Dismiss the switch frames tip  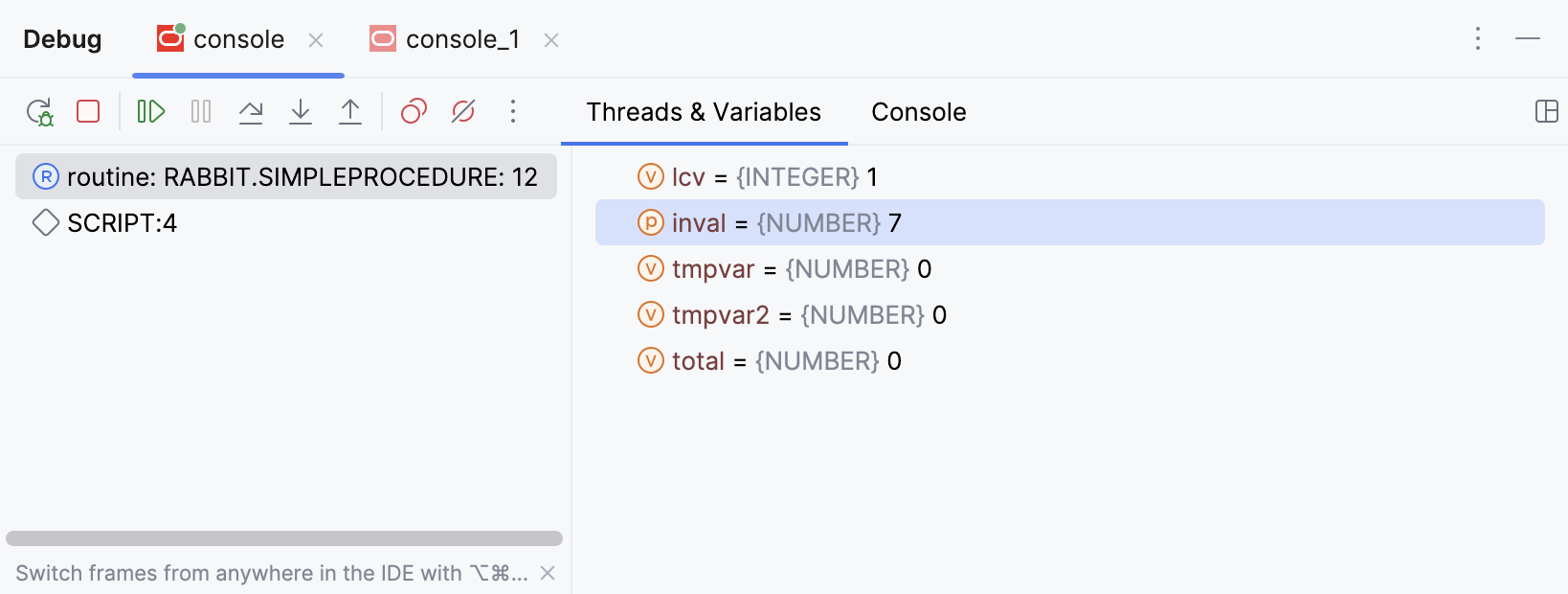click(x=548, y=573)
